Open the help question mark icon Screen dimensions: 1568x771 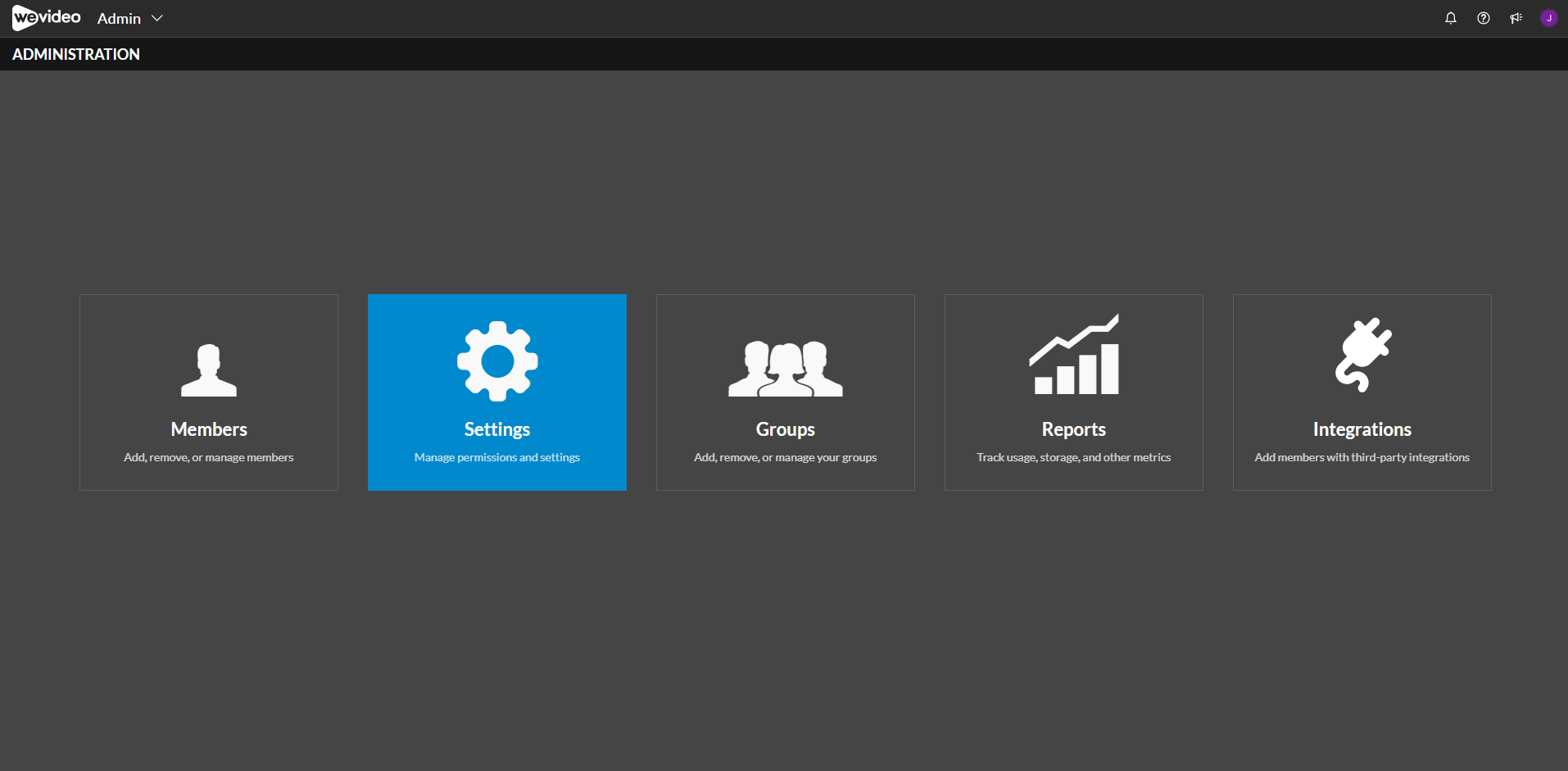click(1484, 18)
